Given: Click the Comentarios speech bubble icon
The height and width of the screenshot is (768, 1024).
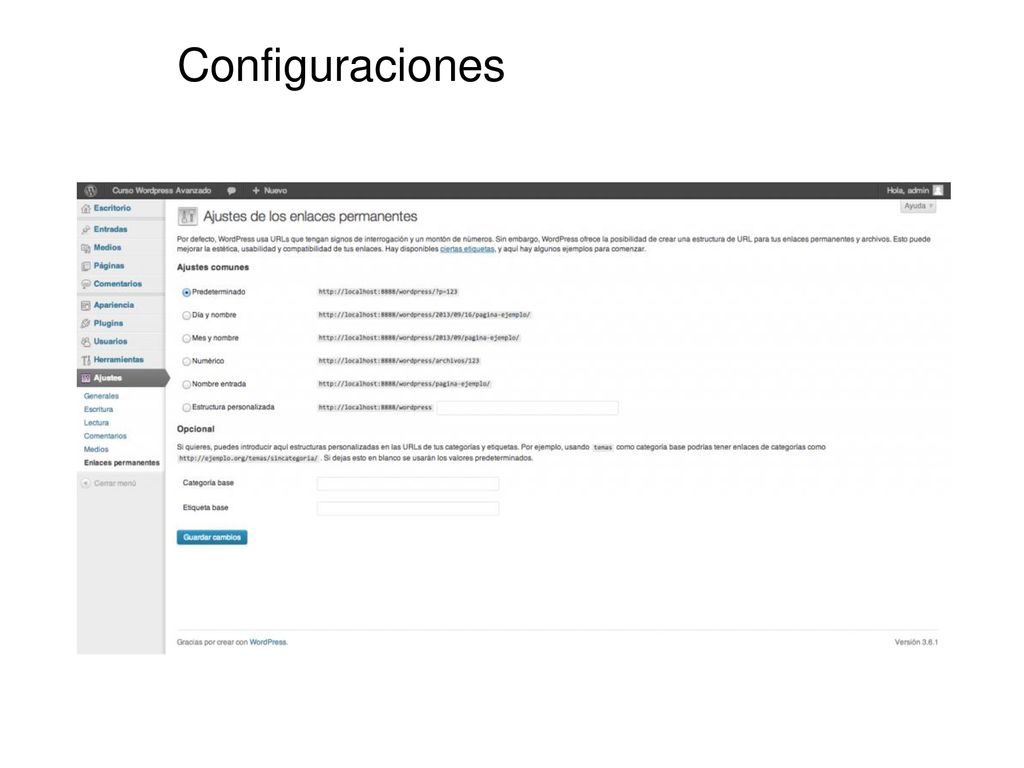Looking at the screenshot, I should tap(86, 284).
